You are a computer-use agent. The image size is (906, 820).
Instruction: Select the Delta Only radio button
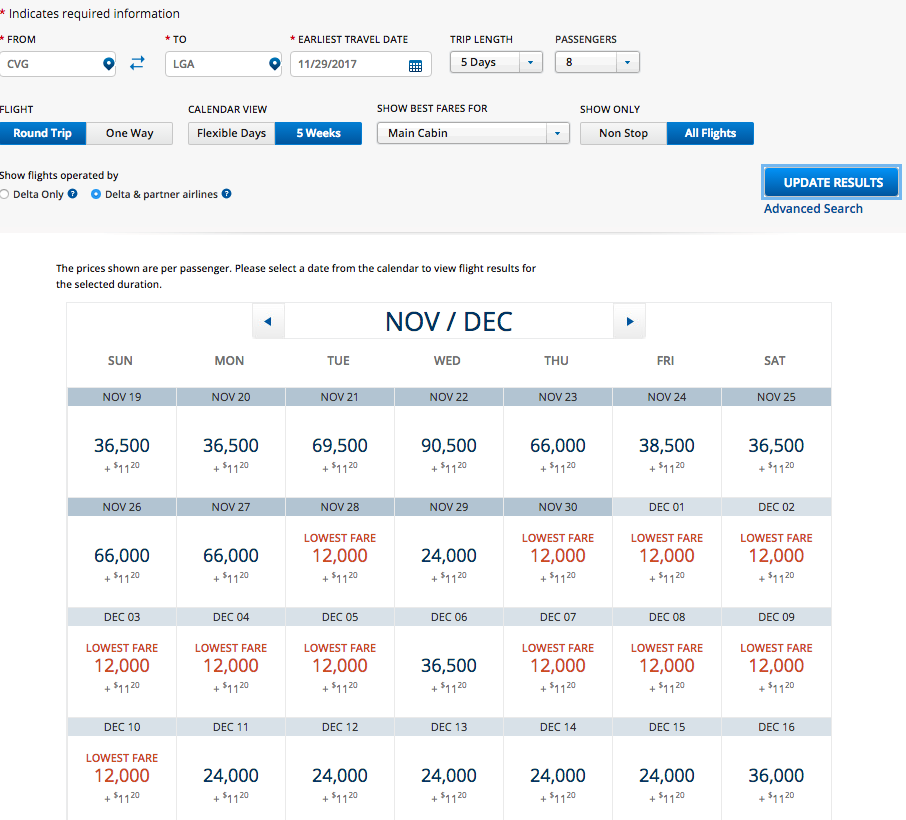coord(5,194)
